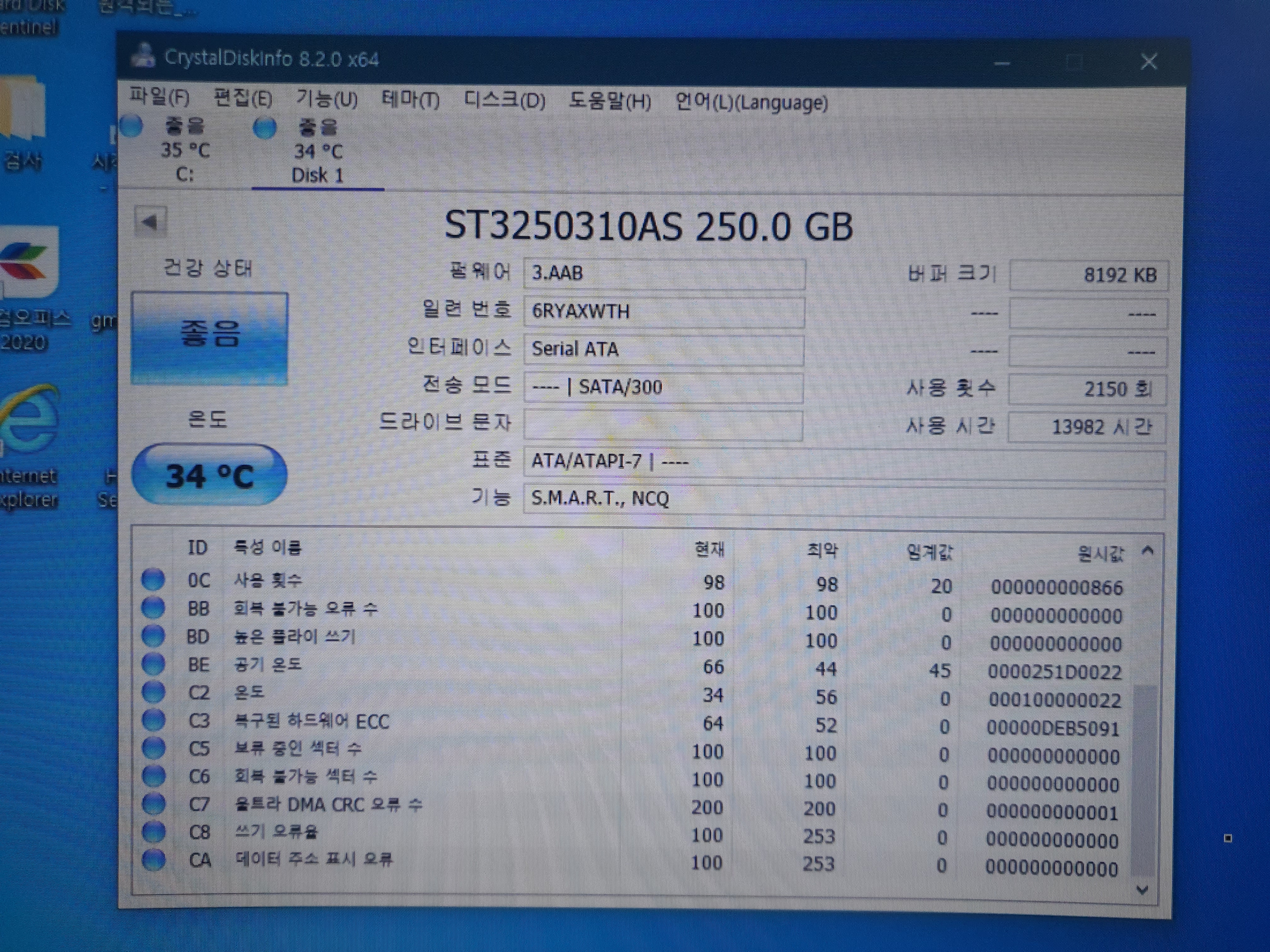Click the status dot for attribute C6
The height and width of the screenshot is (952, 1270).
coord(154,776)
